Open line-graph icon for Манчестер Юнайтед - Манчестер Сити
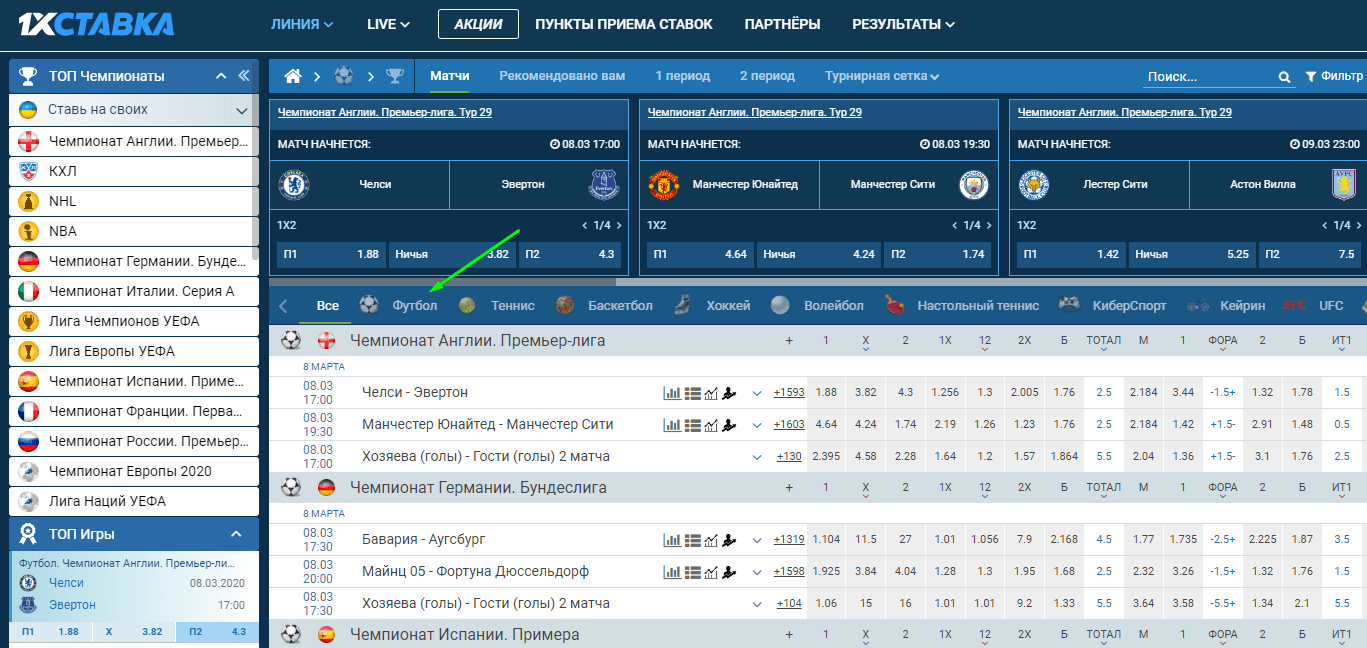This screenshot has height=648, width=1367. 711,425
